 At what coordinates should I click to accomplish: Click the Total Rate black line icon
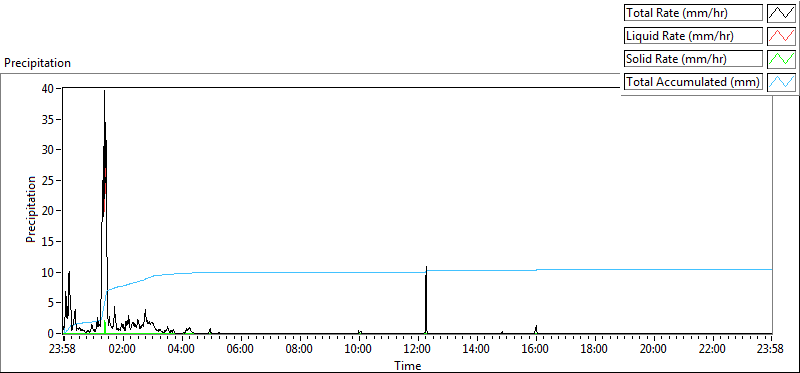pos(782,13)
